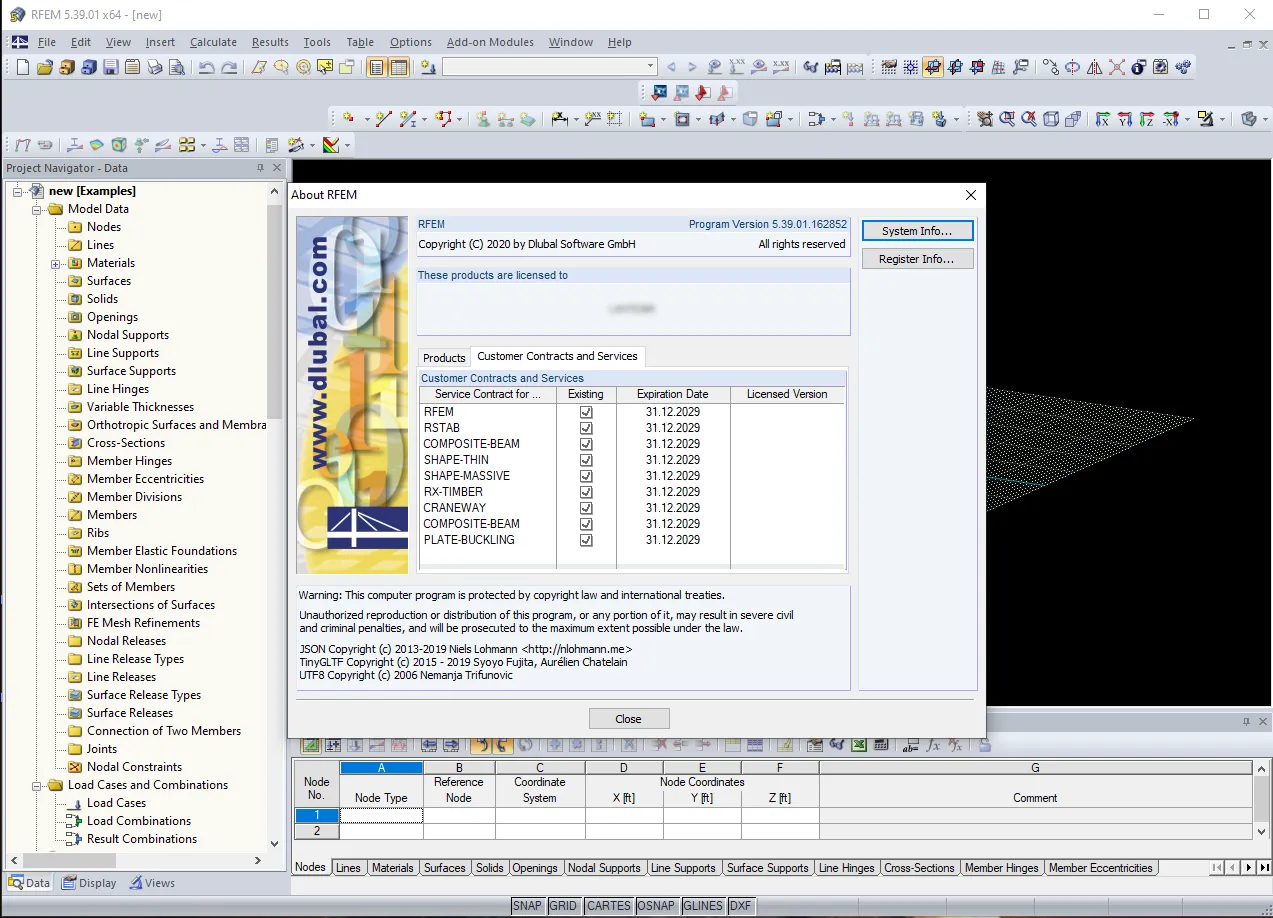Viewport: 1273px width, 918px height.
Task: Click the New model toolbar icon
Action: (23, 67)
